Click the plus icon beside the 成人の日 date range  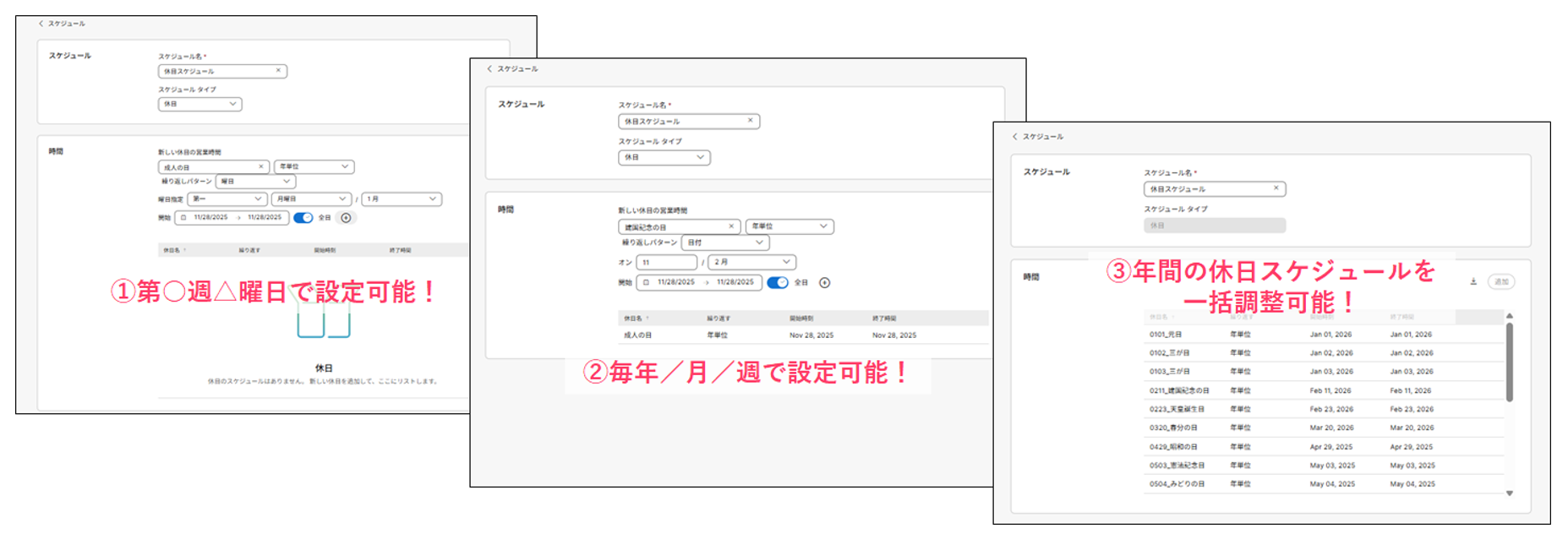pyautogui.click(x=346, y=218)
